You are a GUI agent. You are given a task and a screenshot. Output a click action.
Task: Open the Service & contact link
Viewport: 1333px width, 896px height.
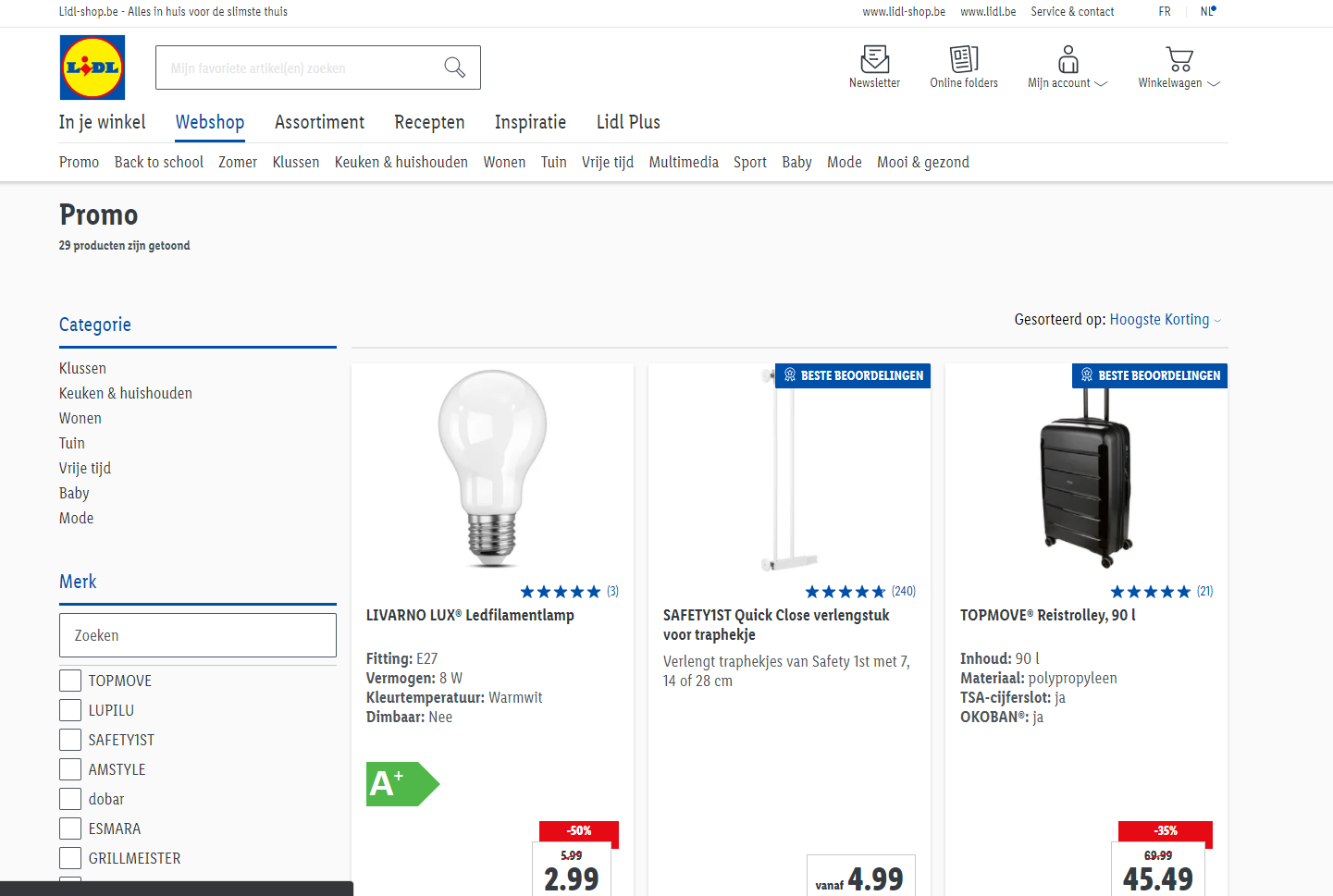click(1072, 12)
